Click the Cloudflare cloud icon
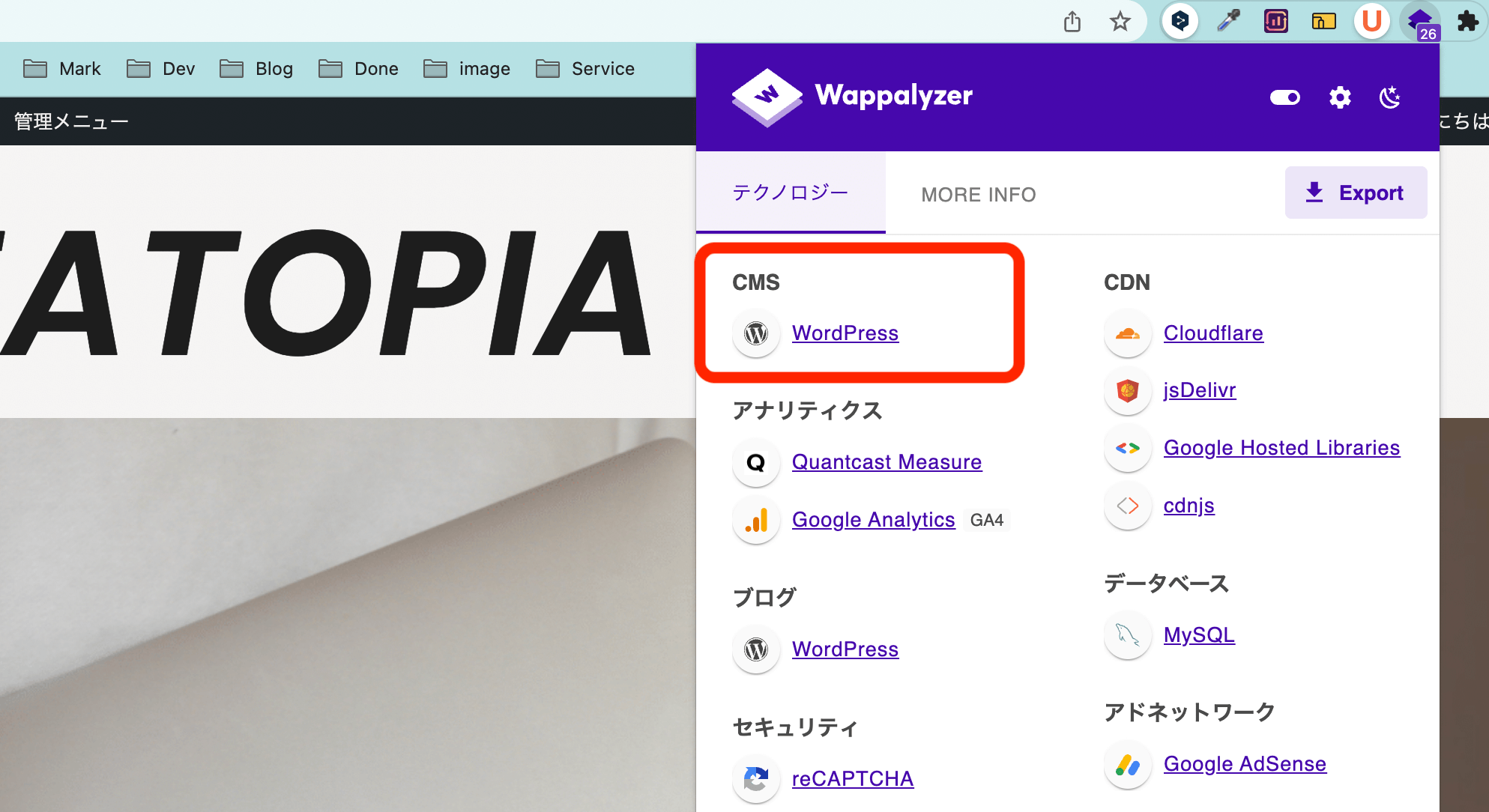The height and width of the screenshot is (812, 1489). click(x=1127, y=333)
